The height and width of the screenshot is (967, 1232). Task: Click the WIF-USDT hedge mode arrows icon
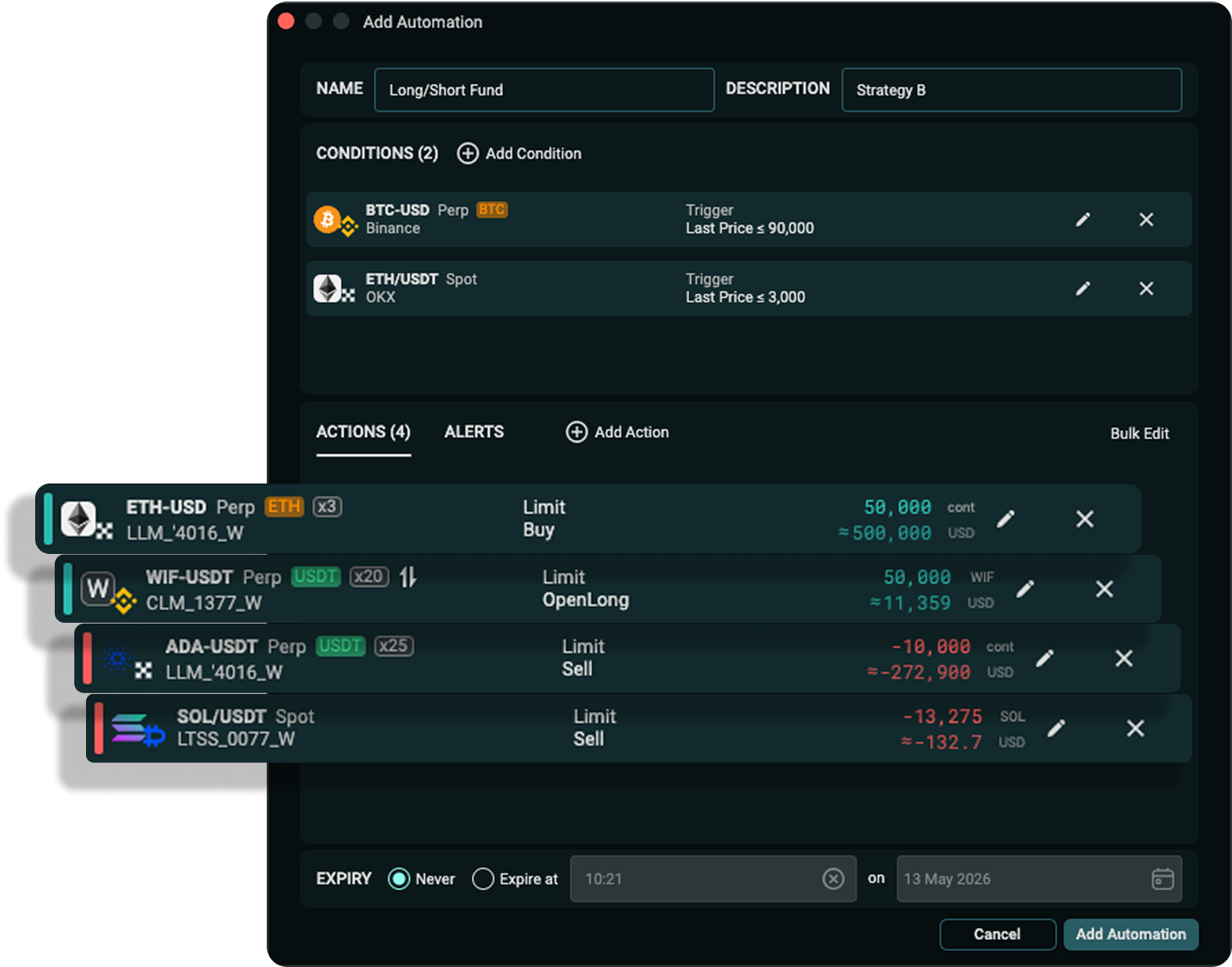coord(408,577)
